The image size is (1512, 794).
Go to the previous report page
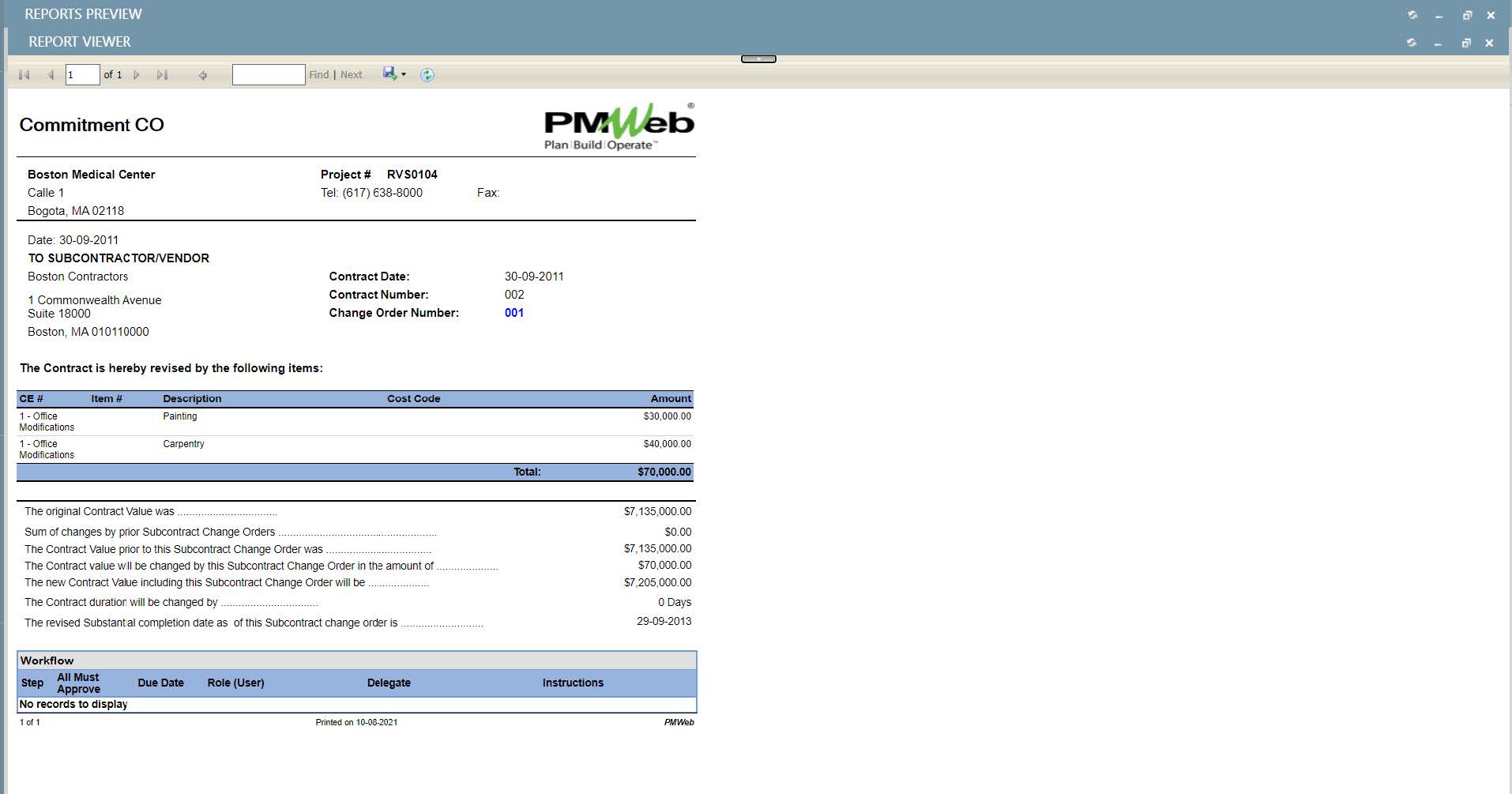(51, 75)
